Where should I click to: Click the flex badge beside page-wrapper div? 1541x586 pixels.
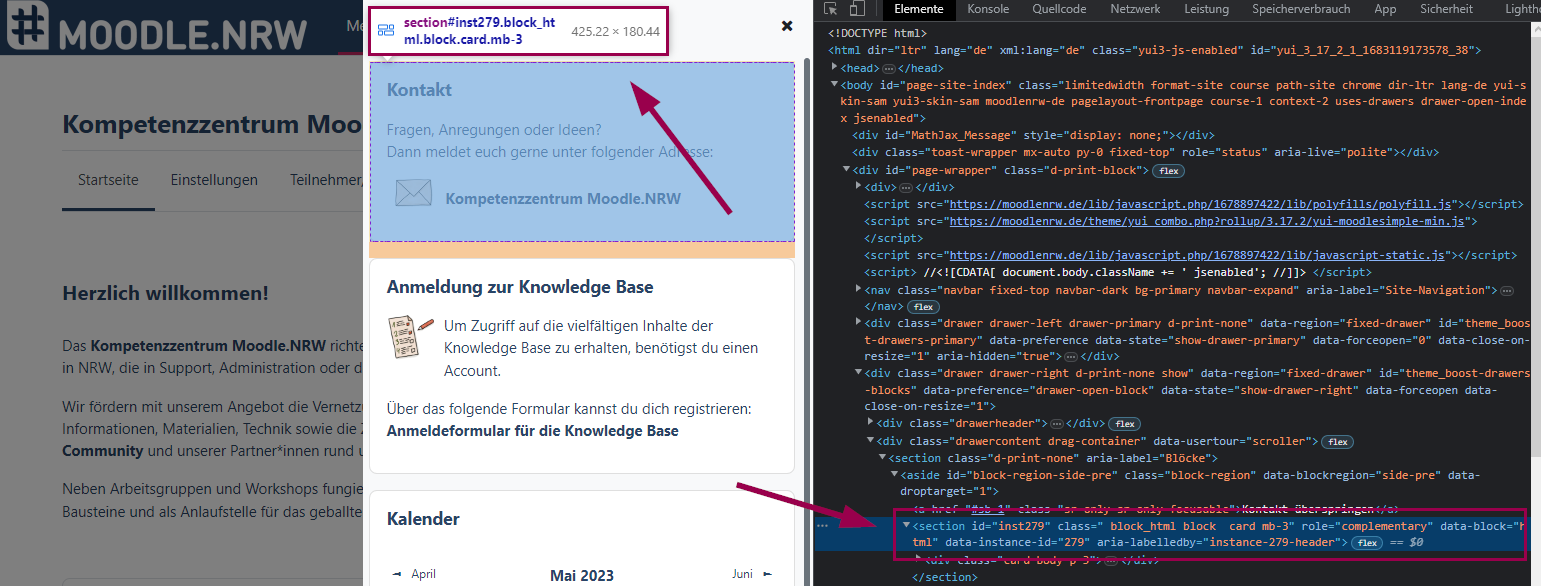[1168, 171]
